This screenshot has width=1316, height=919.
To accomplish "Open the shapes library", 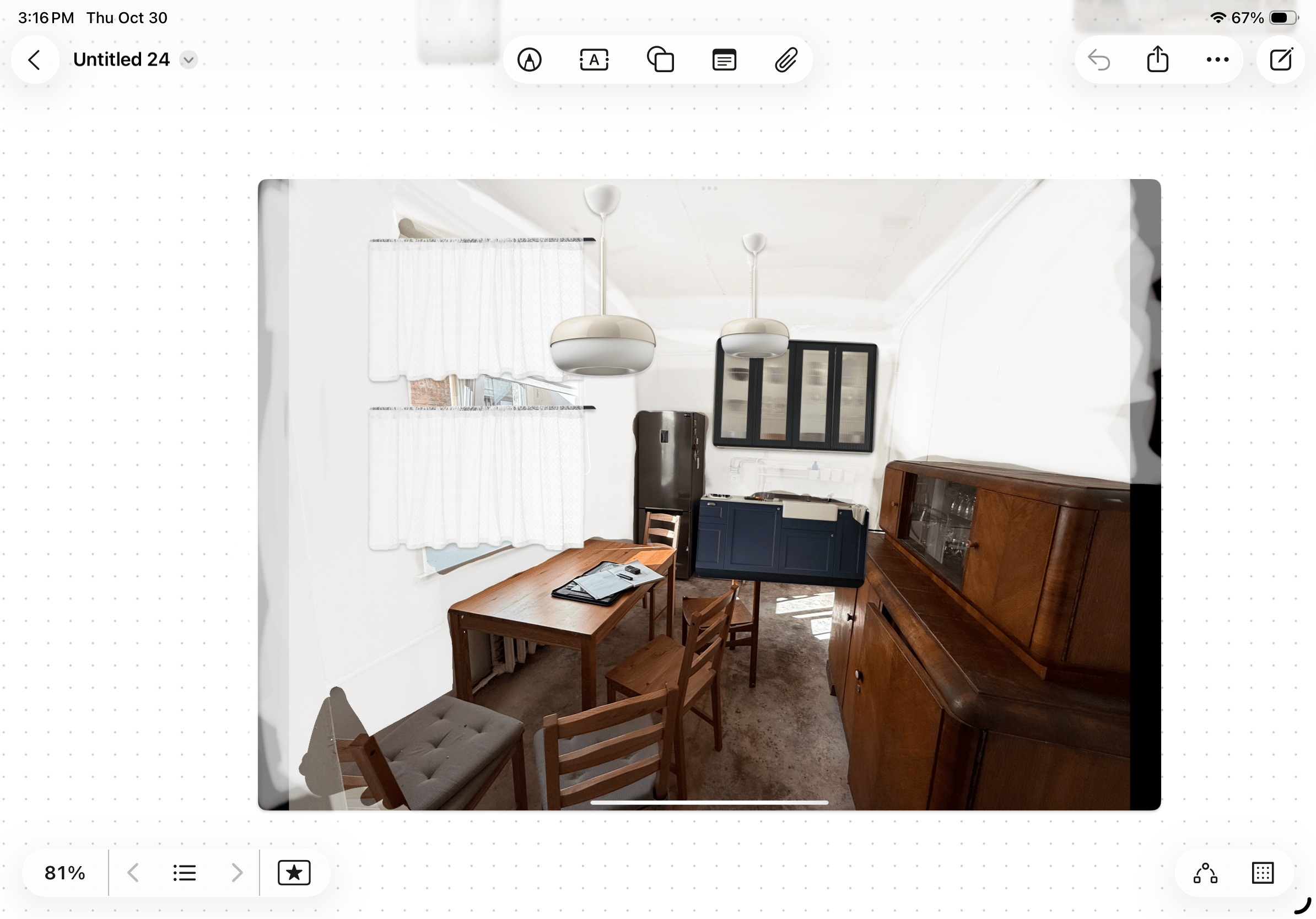I will (660, 60).
